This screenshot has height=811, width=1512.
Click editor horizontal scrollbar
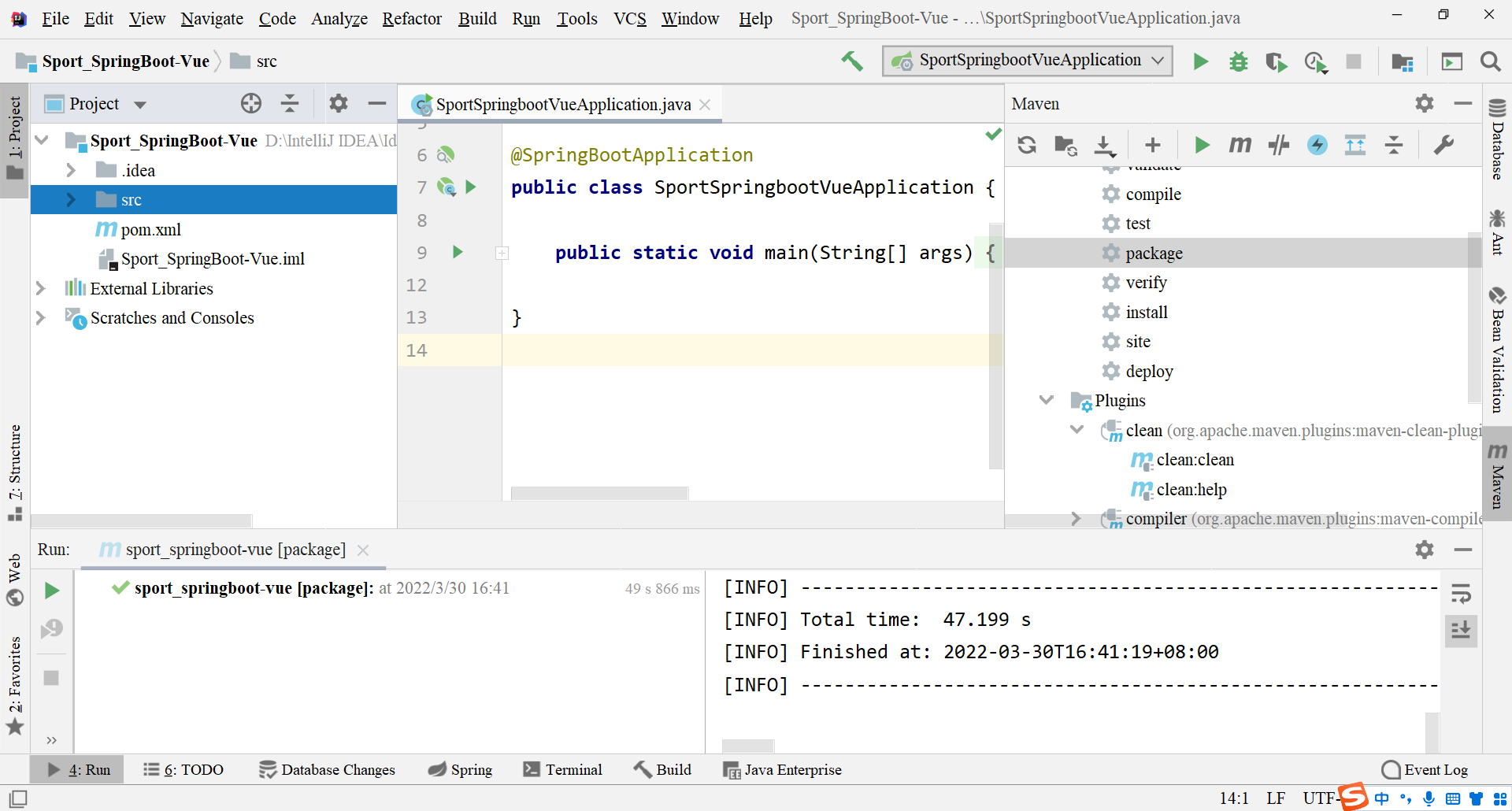pos(599,493)
